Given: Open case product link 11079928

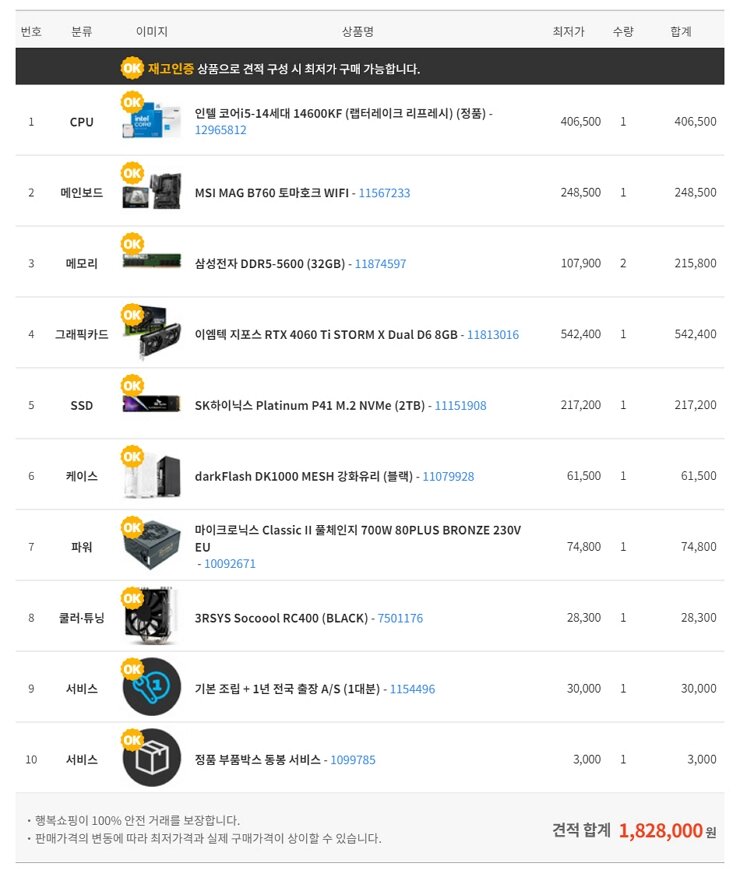Looking at the screenshot, I should tap(448, 477).
